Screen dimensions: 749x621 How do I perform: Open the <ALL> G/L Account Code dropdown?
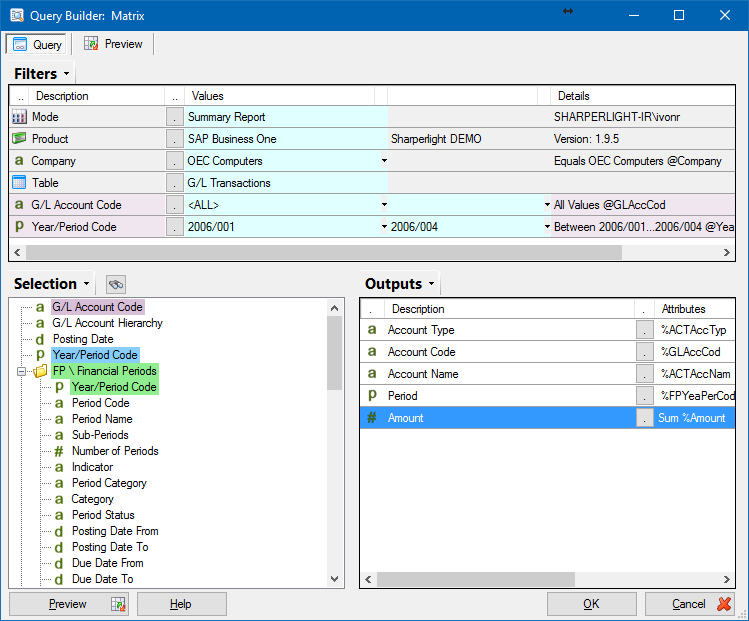click(384, 205)
